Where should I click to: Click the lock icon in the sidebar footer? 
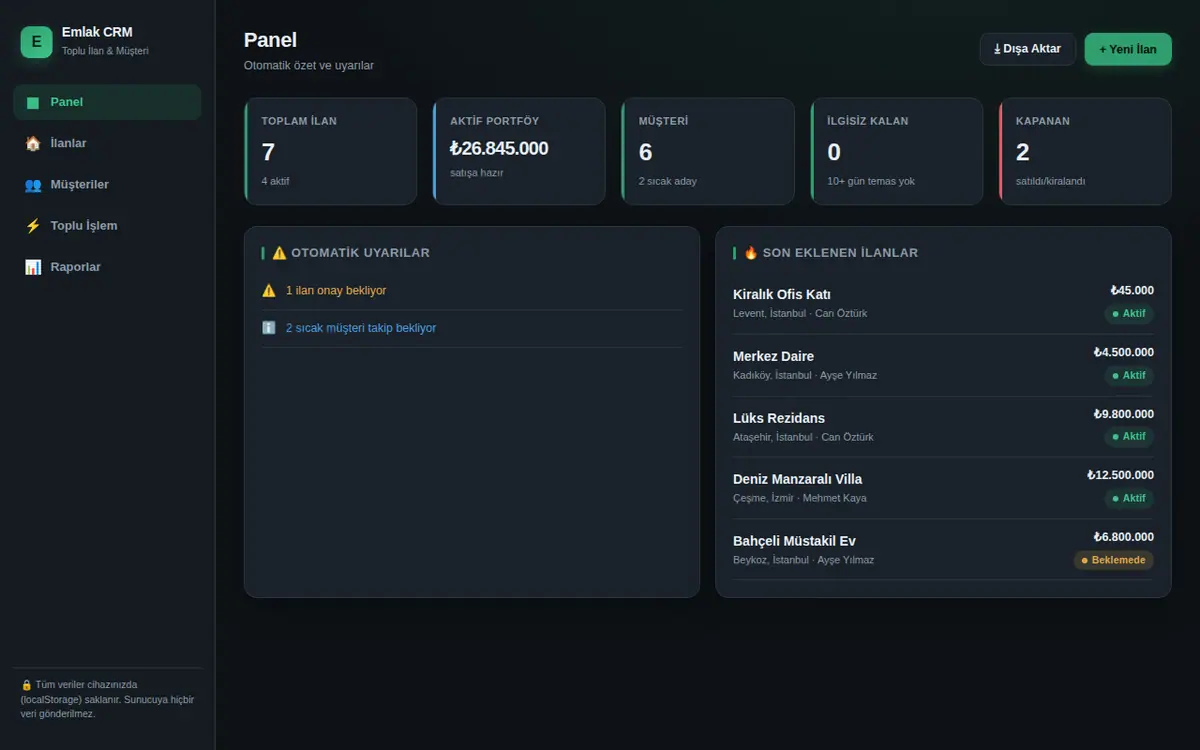(26, 685)
